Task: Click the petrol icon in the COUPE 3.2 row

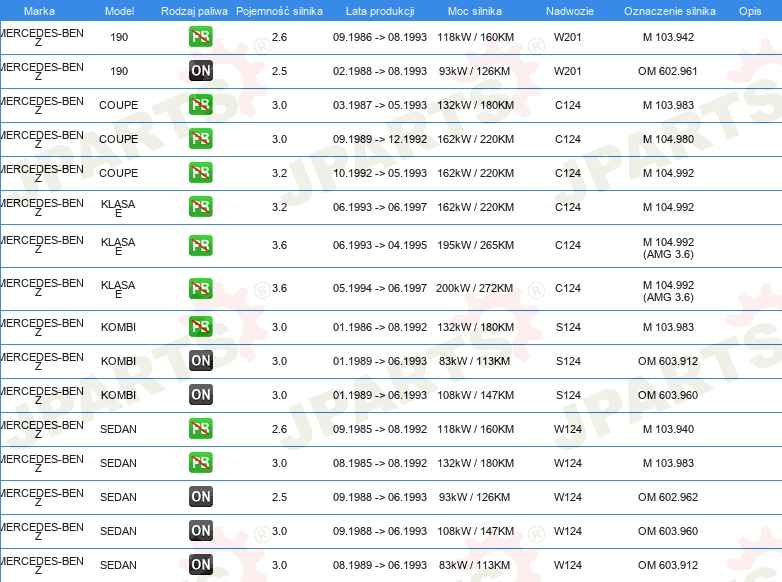Action: pos(201,173)
